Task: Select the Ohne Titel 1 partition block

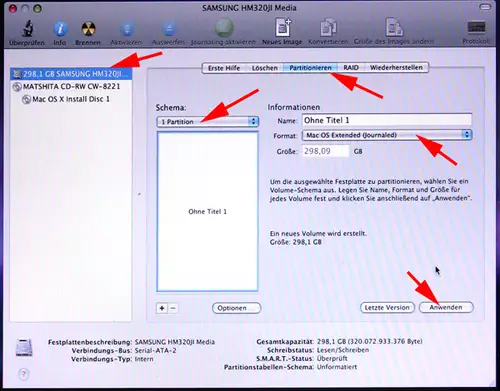Action: pyautogui.click(x=207, y=211)
